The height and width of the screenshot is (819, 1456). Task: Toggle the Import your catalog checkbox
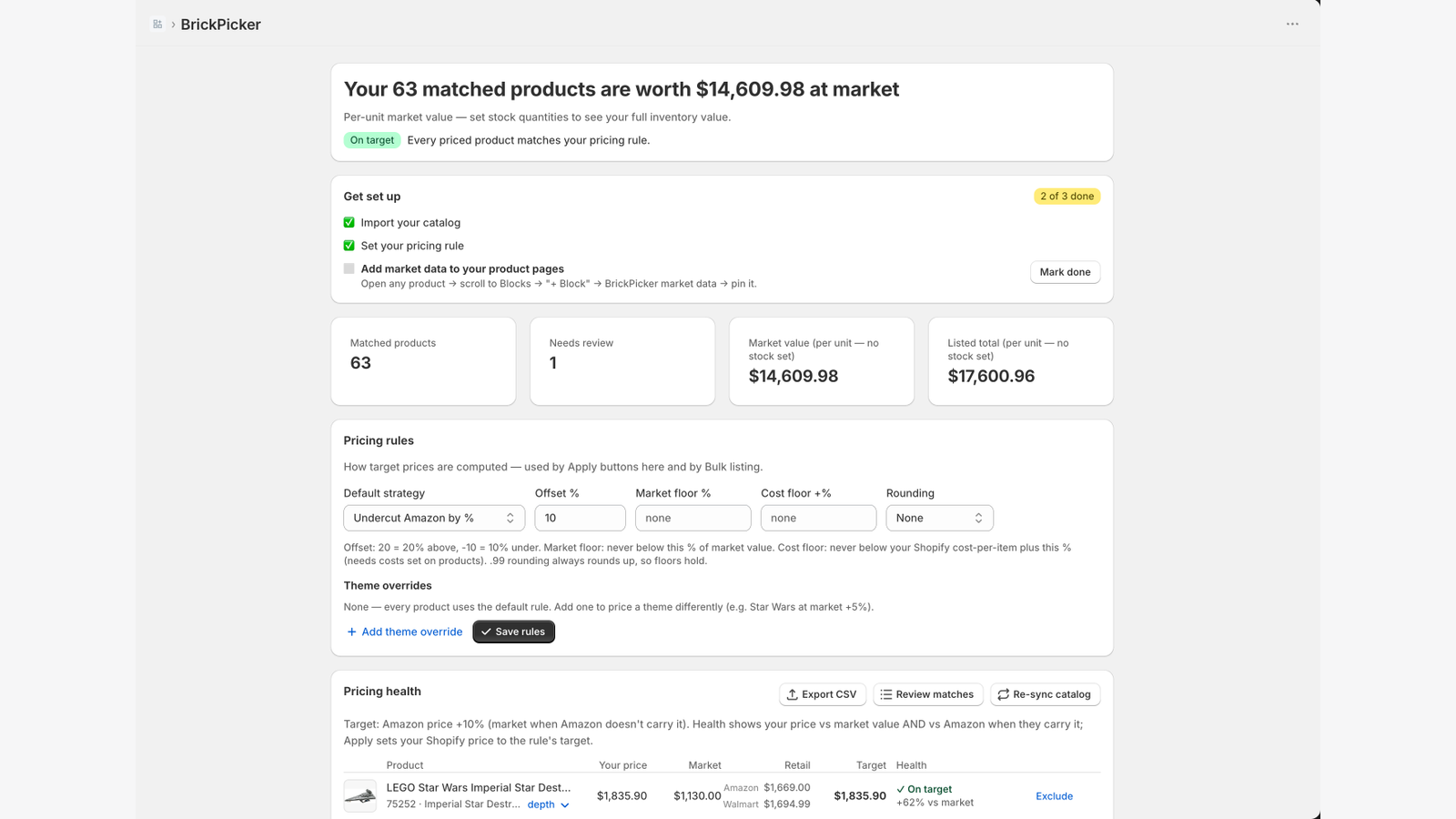[349, 222]
